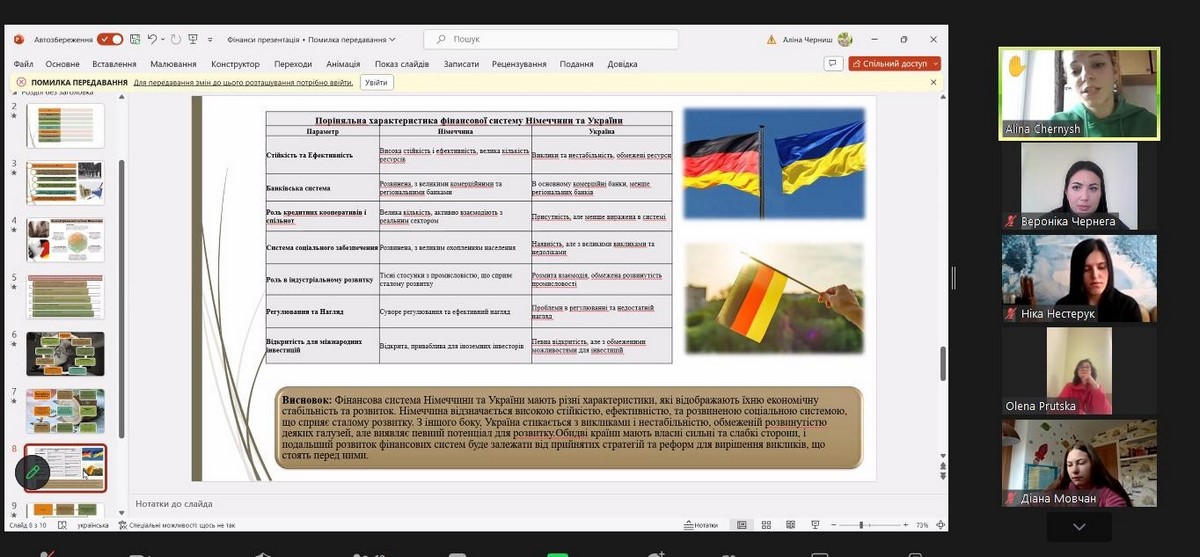Viewport: 1200px width, 557px height.
Task: Toggle the Автозбереження switch
Action: (110, 39)
